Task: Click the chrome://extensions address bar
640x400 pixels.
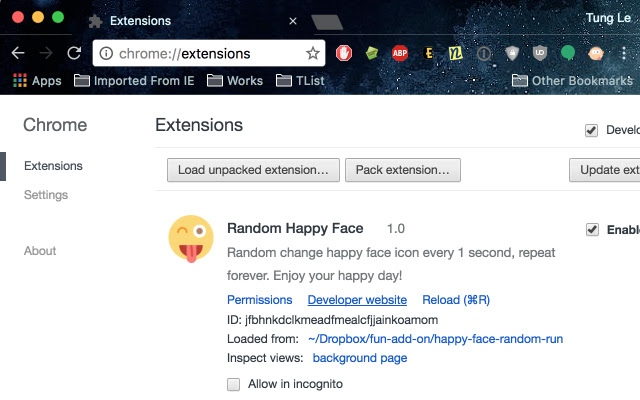Action: [x=200, y=53]
